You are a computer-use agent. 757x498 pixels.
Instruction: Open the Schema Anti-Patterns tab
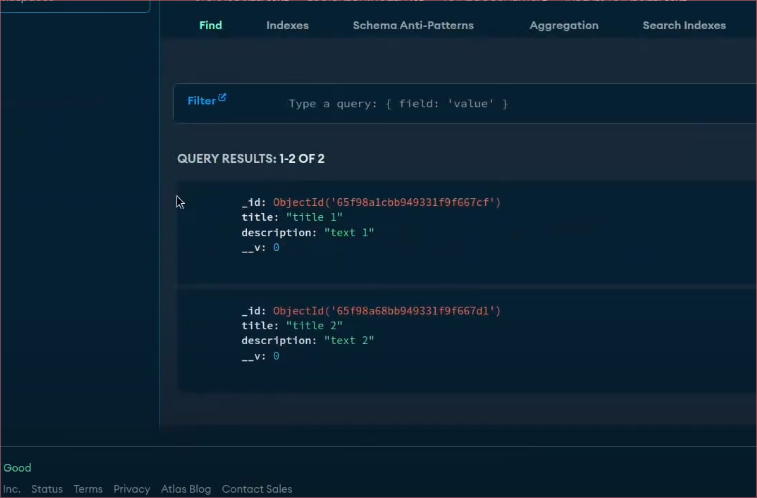pos(413,25)
